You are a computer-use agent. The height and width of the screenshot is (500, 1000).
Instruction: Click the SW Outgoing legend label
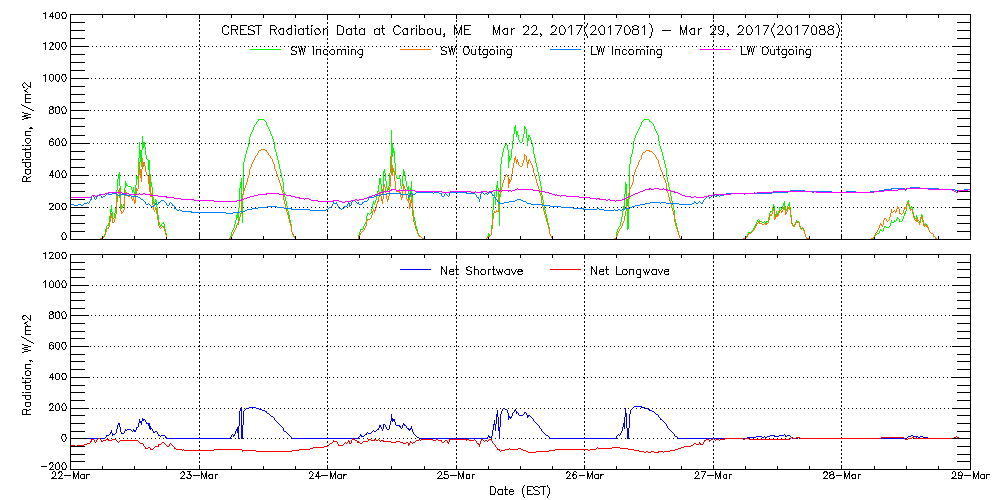click(x=476, y=52)
